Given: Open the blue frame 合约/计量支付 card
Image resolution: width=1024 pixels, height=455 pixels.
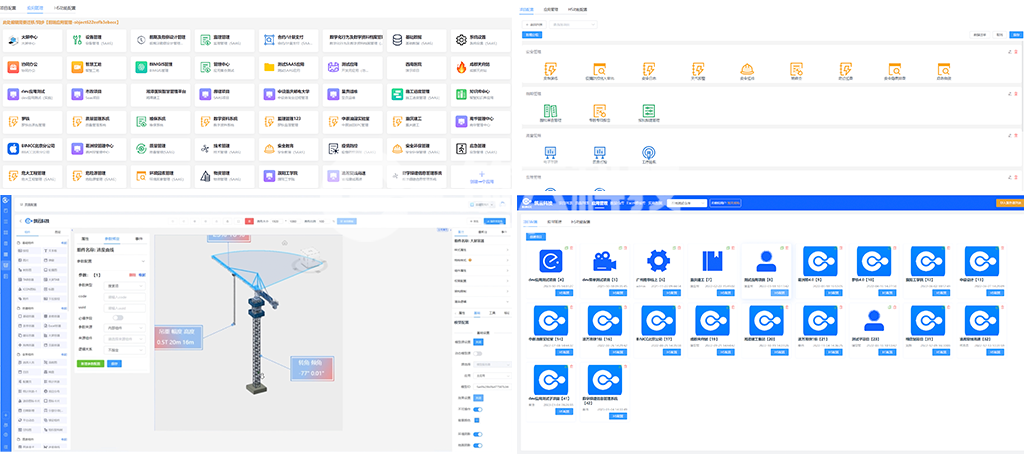Looking at the screenshot, I should click(288, 40).
